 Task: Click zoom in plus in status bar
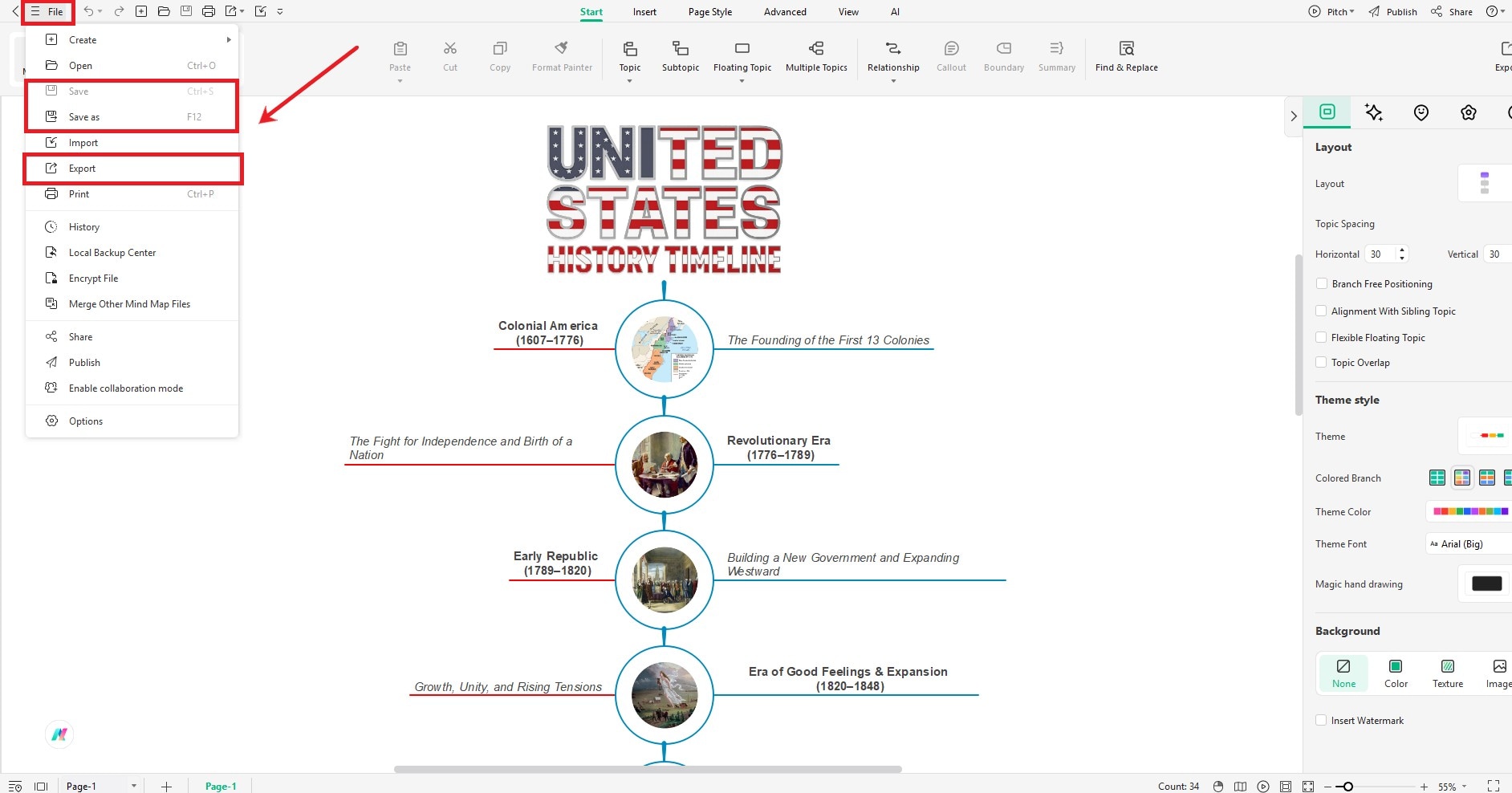1424,787
